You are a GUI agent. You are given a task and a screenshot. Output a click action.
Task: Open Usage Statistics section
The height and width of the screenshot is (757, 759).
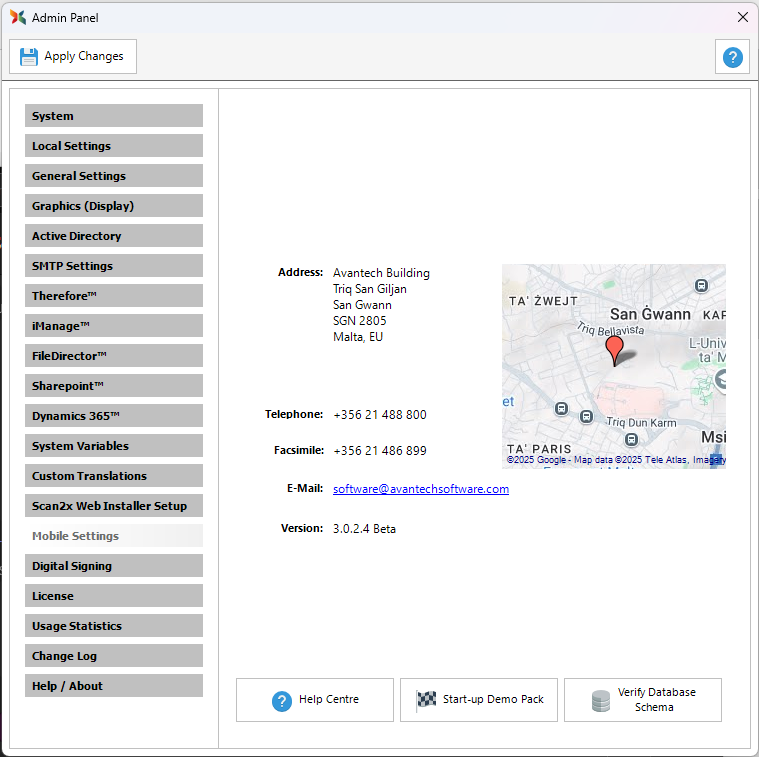click(114, 626)
